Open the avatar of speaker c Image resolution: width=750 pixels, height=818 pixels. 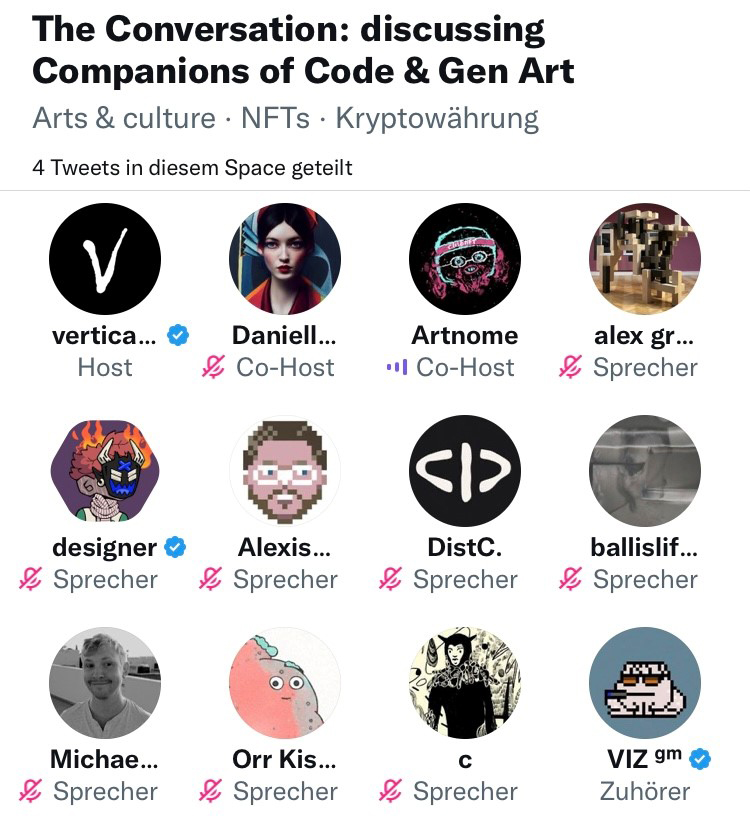pyautogui.click(x=465, y=683)
